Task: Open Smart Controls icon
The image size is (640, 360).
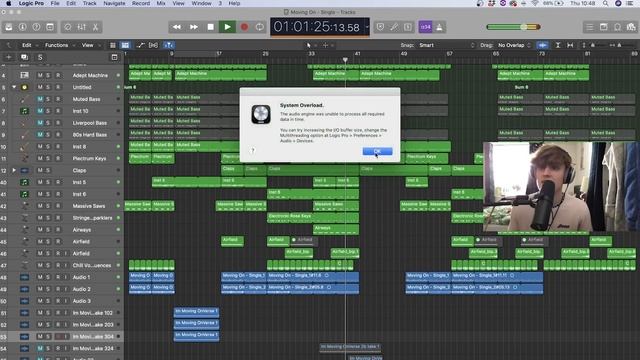Action: point(68,27)
